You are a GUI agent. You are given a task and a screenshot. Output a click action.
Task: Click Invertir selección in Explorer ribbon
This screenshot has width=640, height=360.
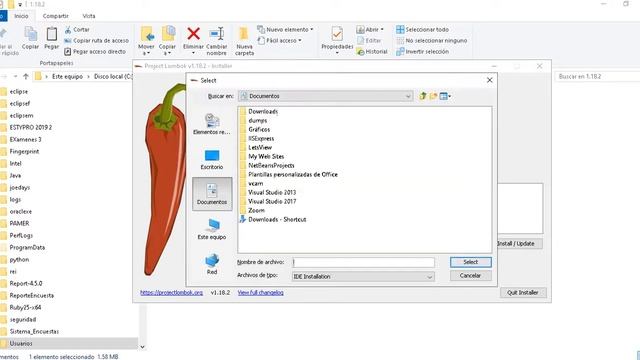pos(422,51)
